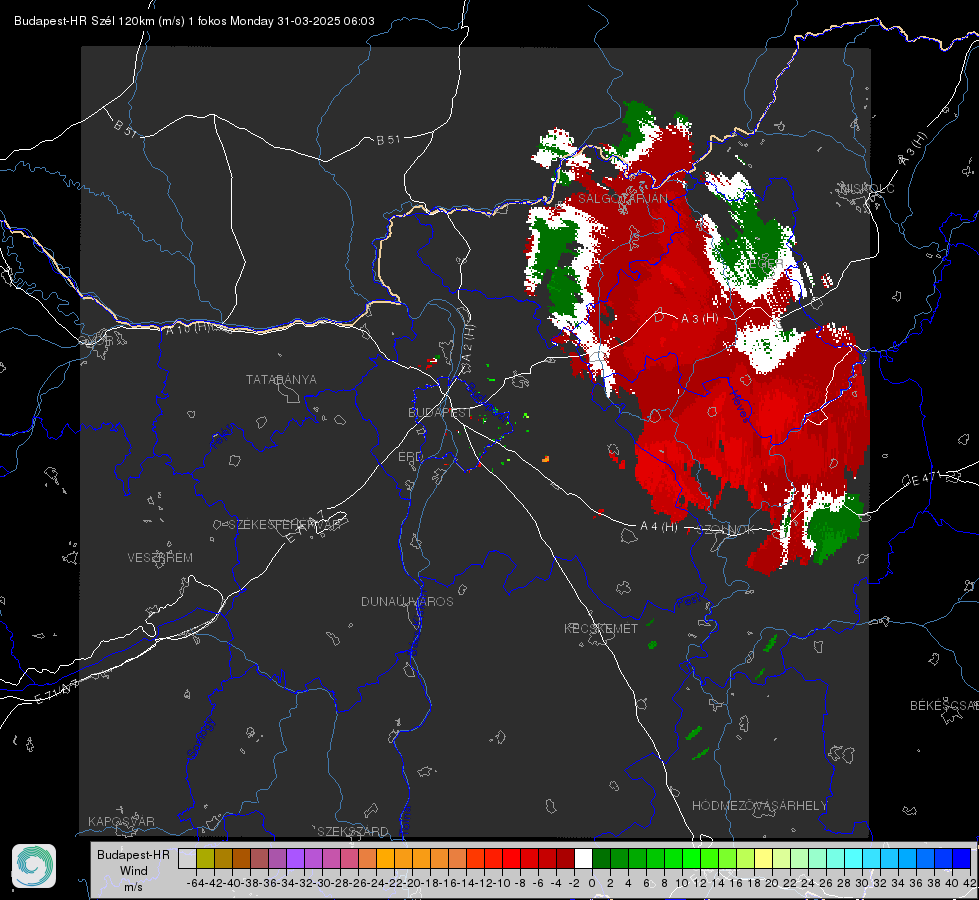
Task: Click the SZEKSZÁRD city label
Action: (x=353, y=831)
